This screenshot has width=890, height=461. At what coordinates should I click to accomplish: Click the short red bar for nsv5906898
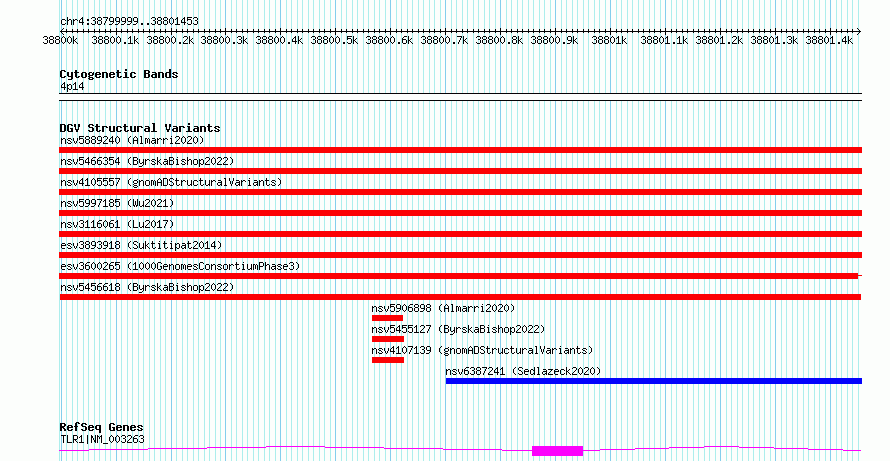tap(387, 318)
